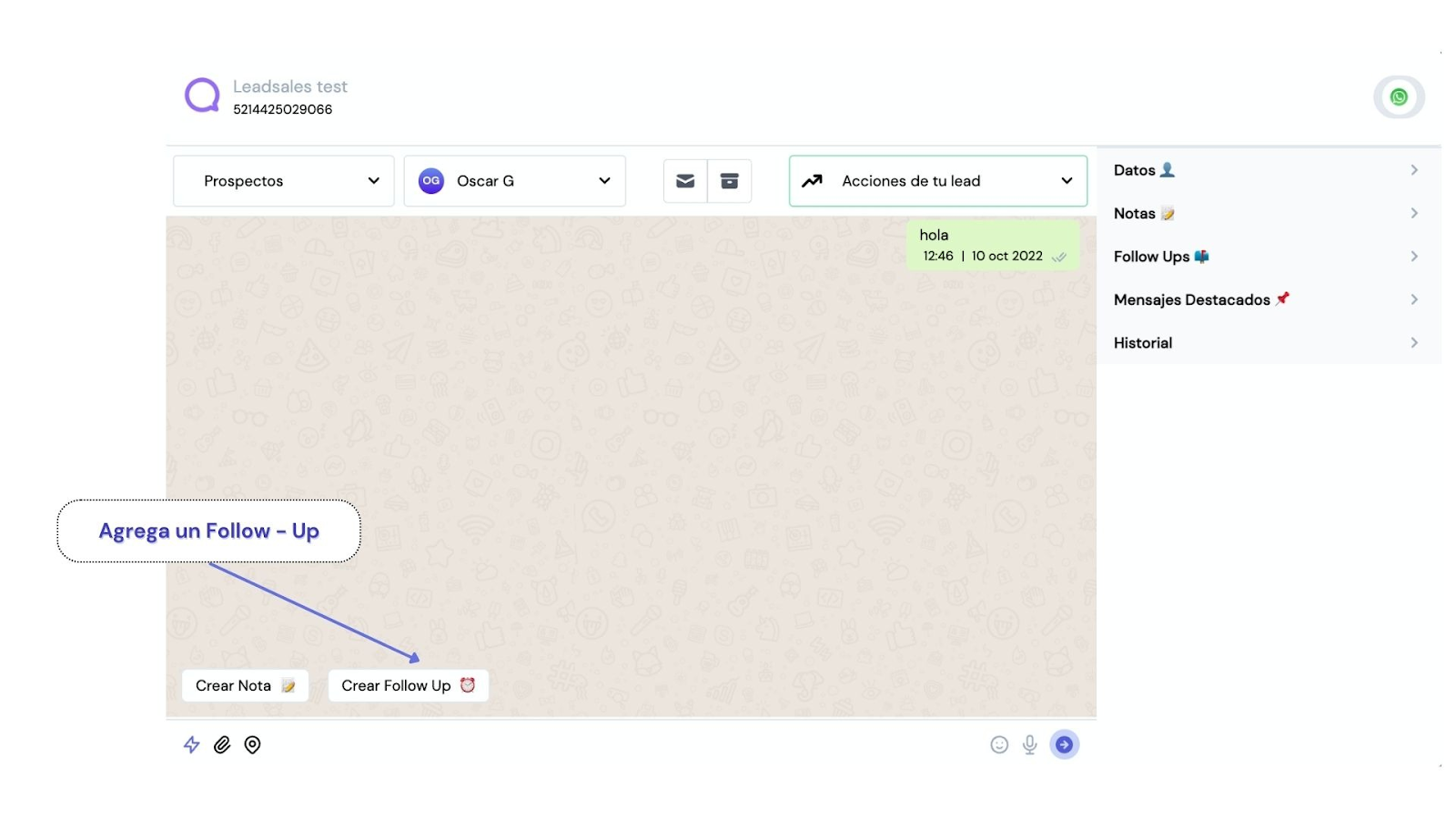Open Acciones de tu lead dropdown
1456x819 pixels.
[938, 181]
